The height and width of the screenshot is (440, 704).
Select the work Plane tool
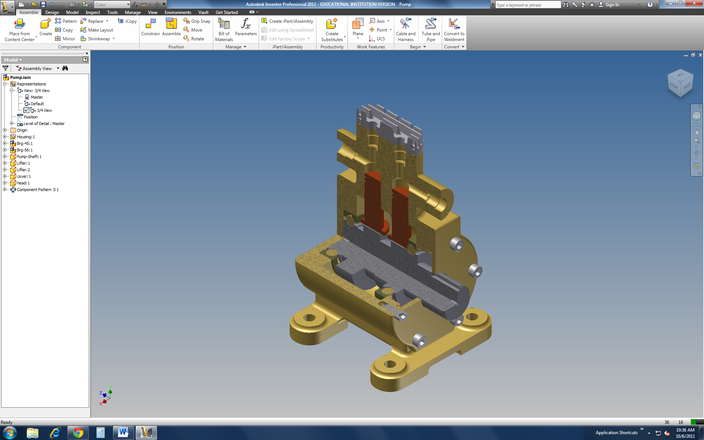coord(358,27)
